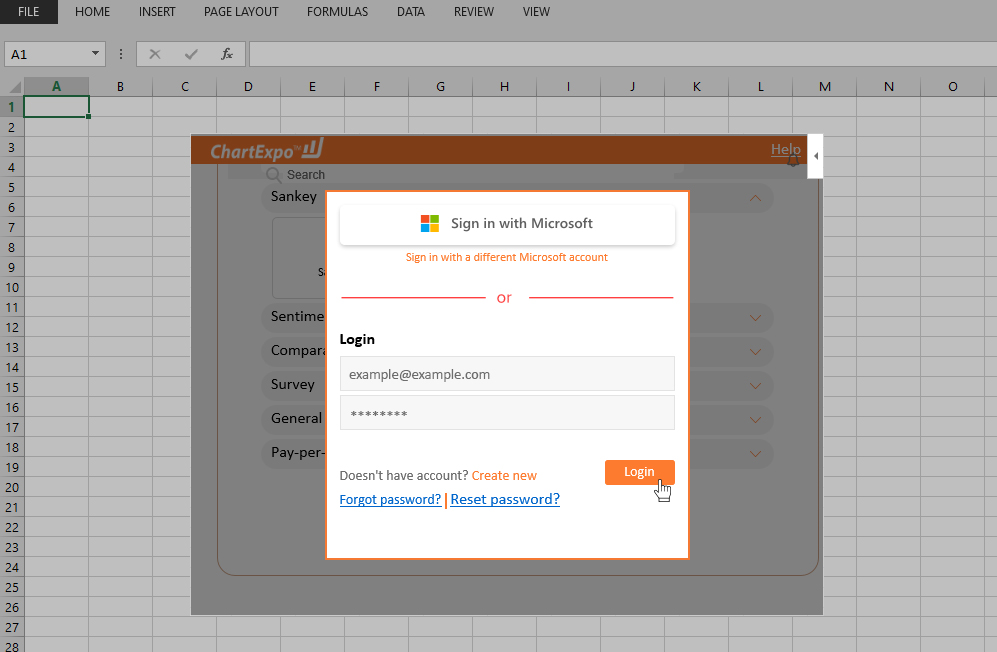997x652 pixels.
Task: Open the FILE tab
Action: 29,11
